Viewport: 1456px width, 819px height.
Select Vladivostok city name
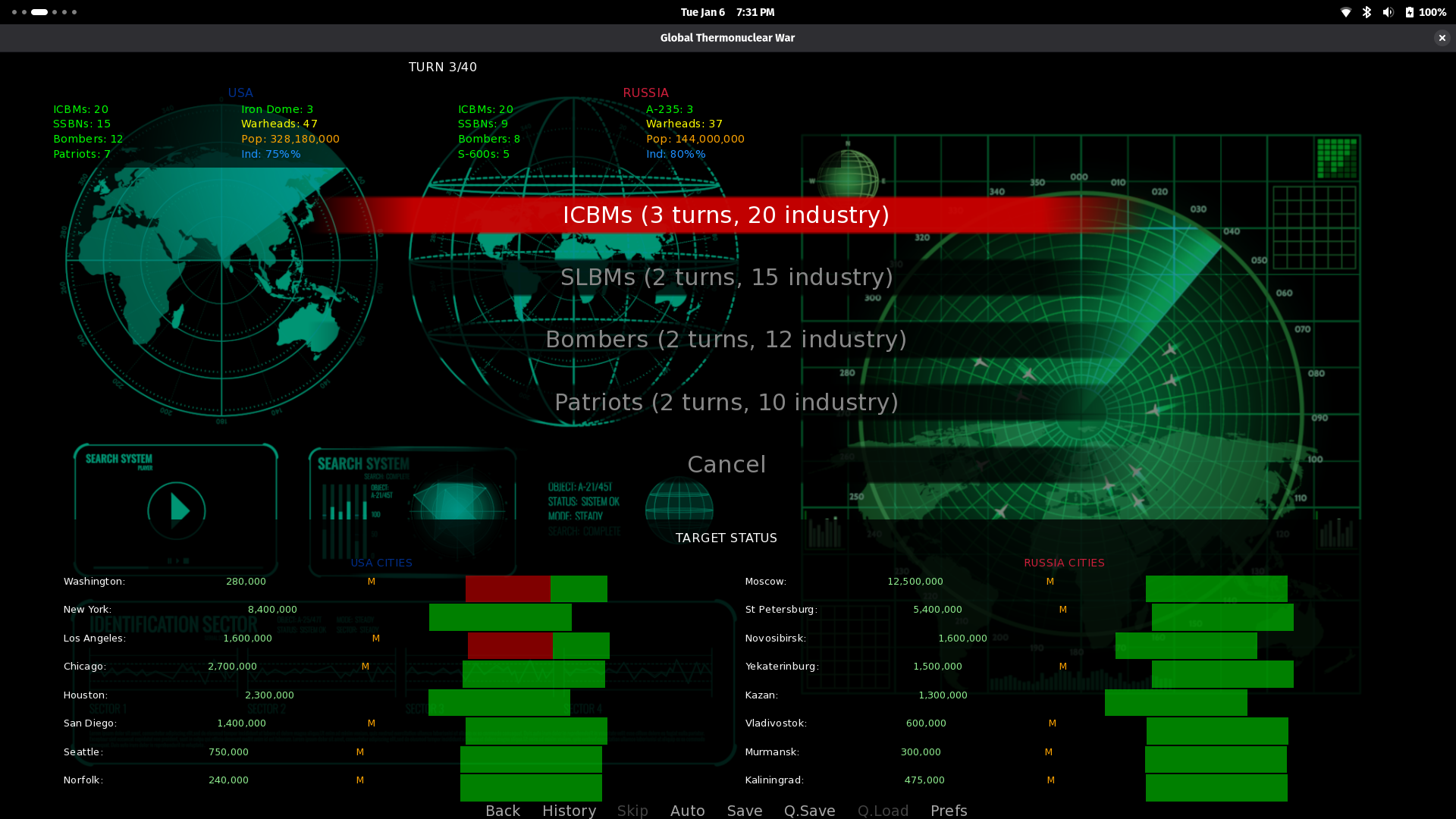point(776,723)
